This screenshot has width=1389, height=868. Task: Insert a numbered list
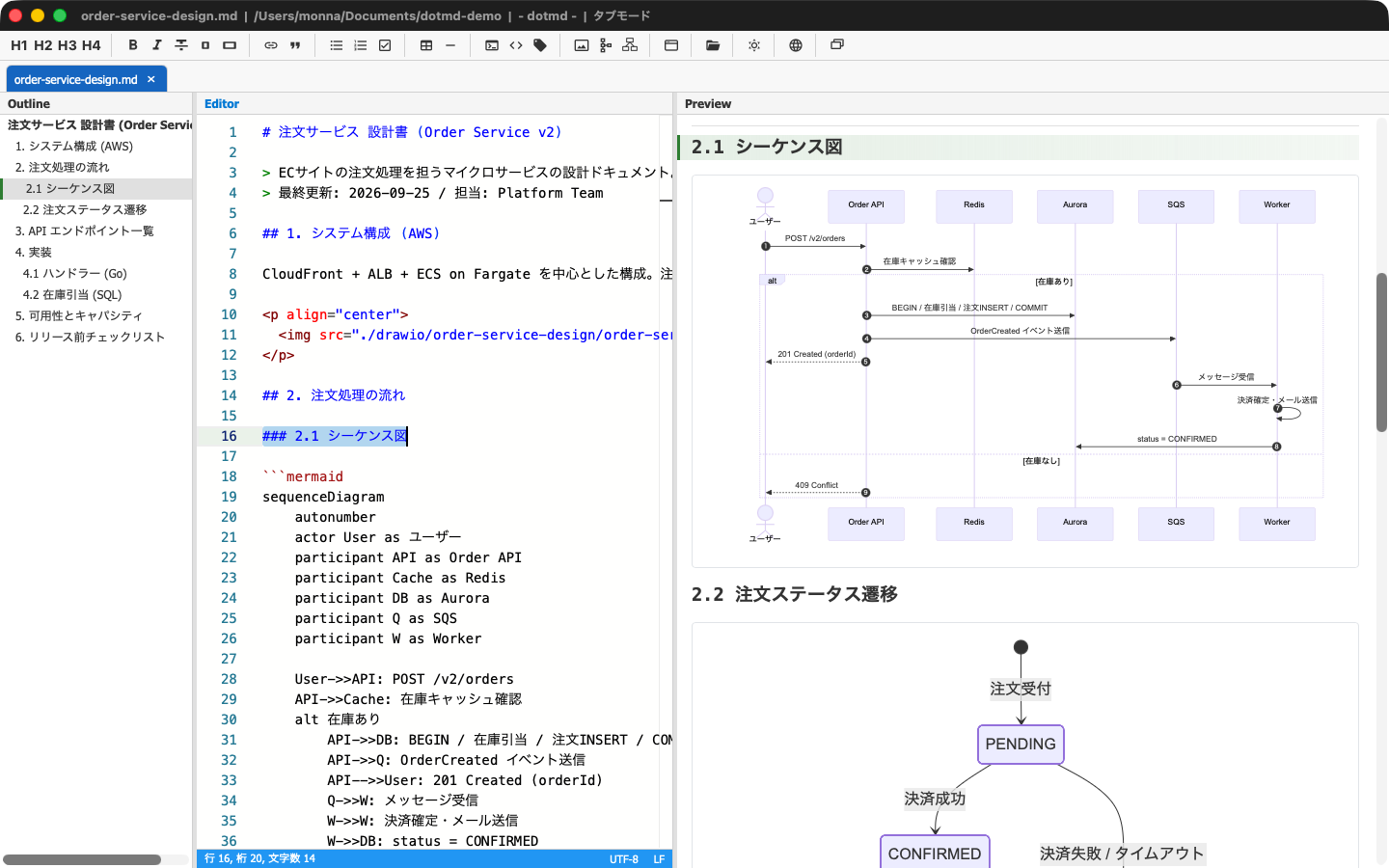pos(361,45)
